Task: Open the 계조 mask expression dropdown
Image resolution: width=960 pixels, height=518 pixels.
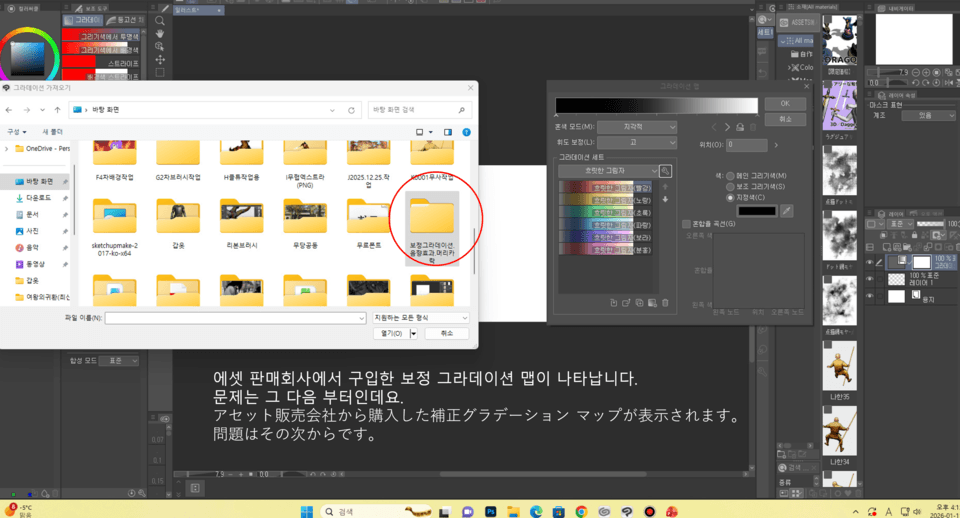Action: 928,116
